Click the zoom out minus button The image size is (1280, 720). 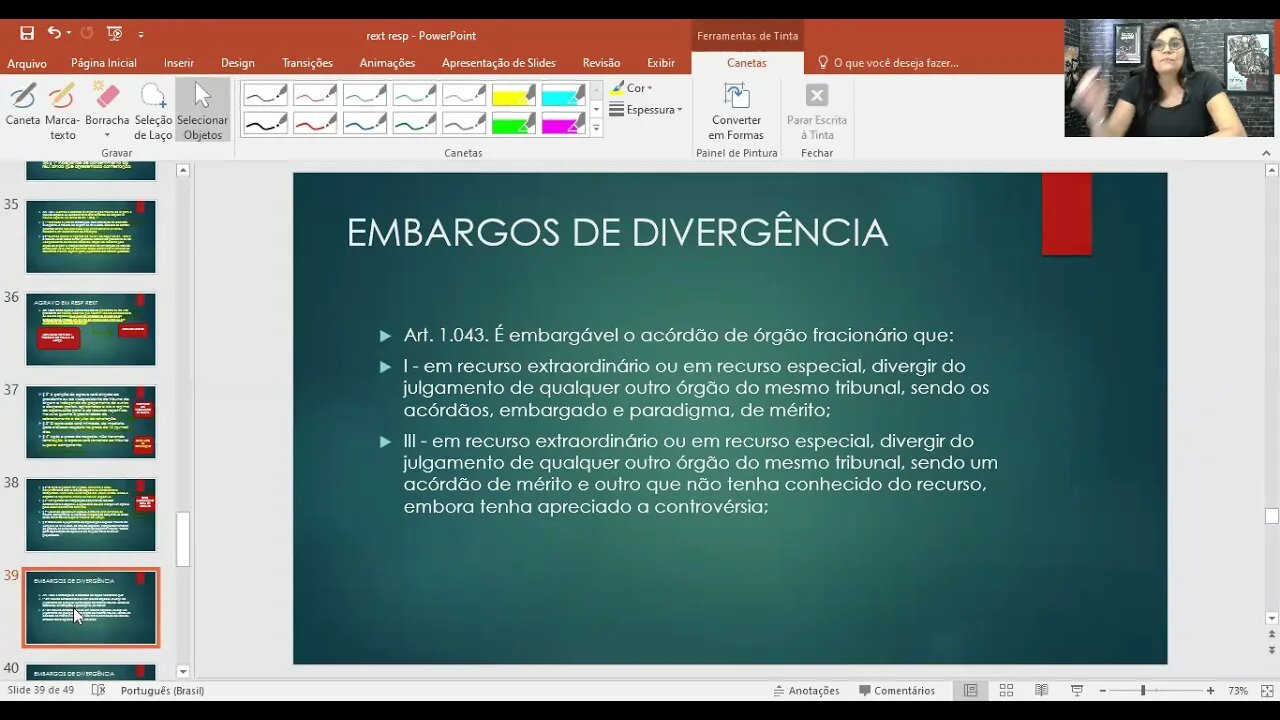[x=1102, y=691]
